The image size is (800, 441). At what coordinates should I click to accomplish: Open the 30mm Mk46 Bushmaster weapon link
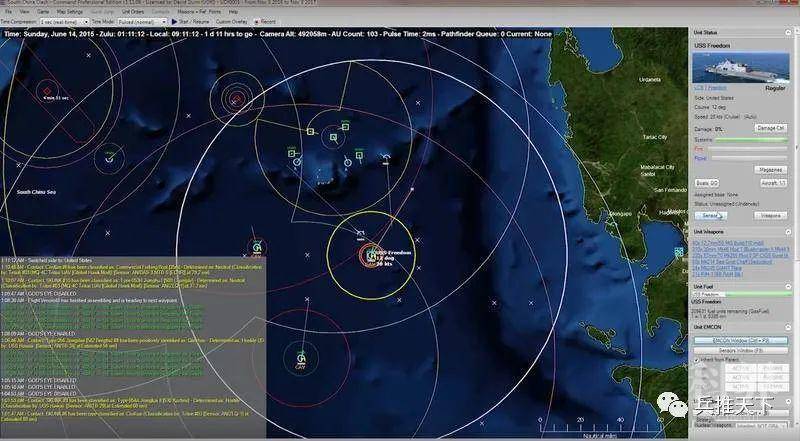coord(740,249)
